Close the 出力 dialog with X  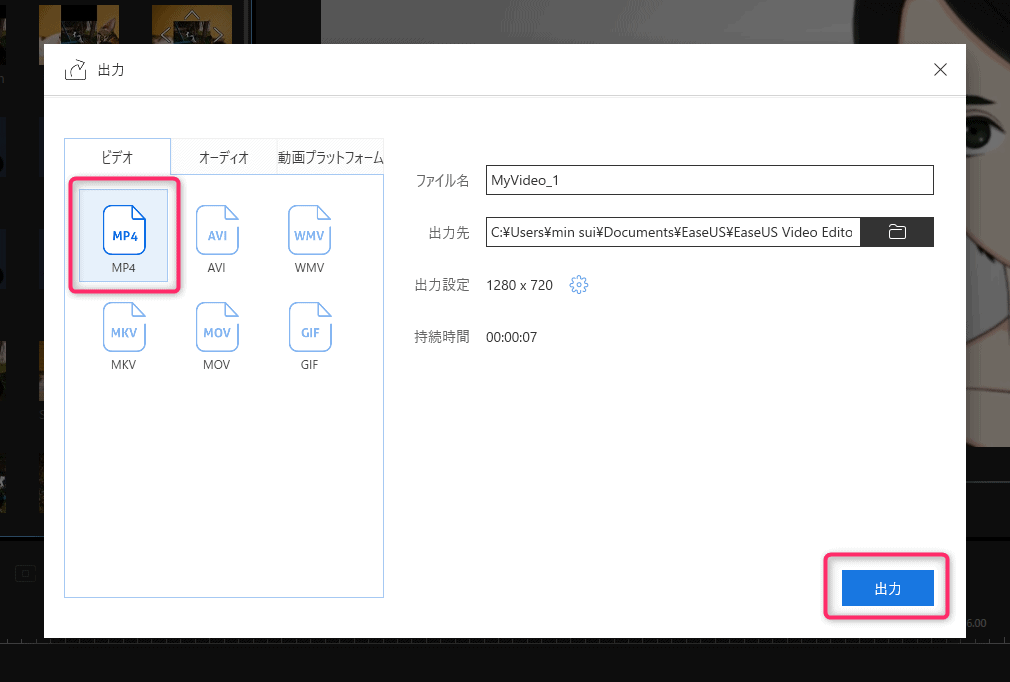(x=939, y=70)
